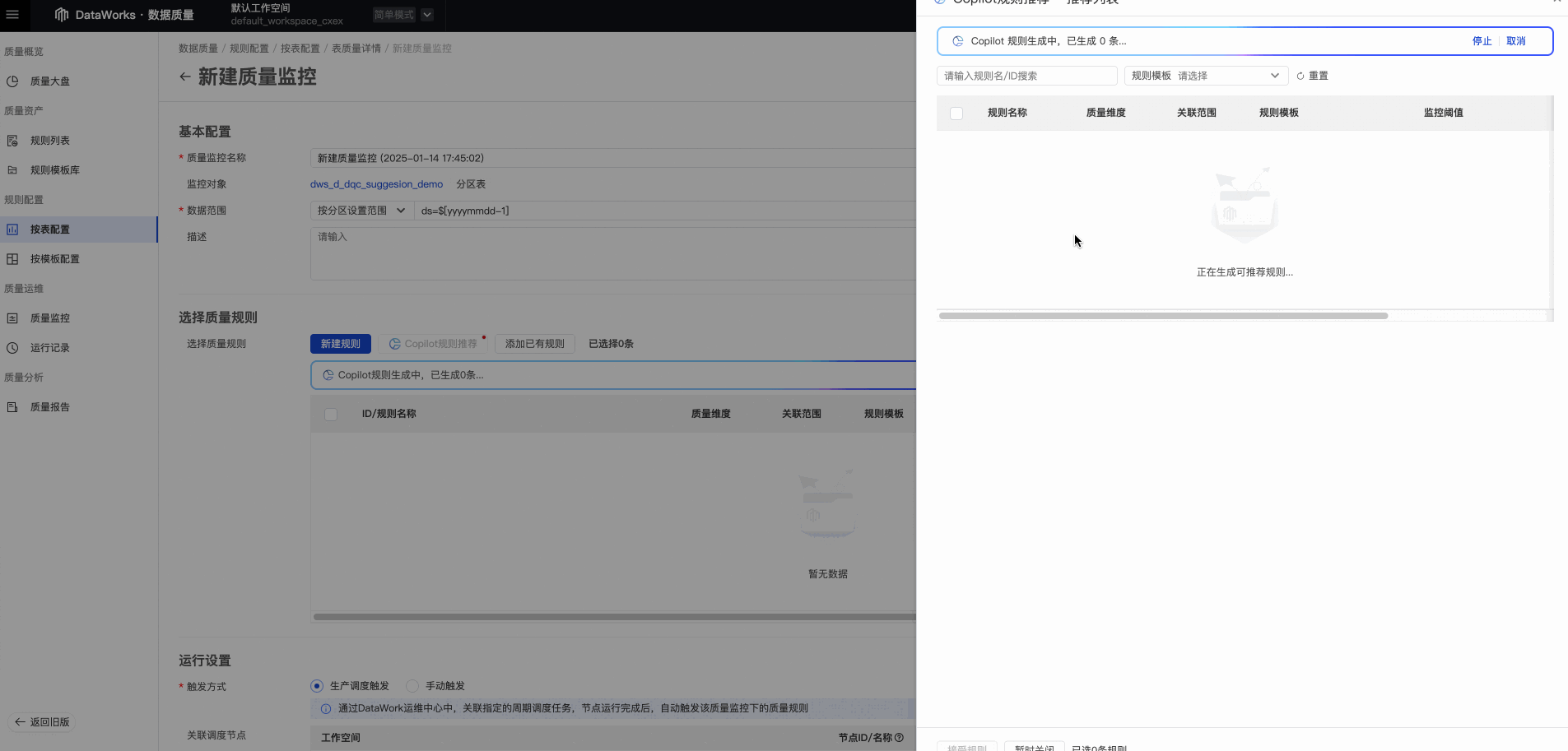Viewport: 1568px width, 751px height.
Task: Select 生产调度触发 radio option
Action: tap(317, 686)
